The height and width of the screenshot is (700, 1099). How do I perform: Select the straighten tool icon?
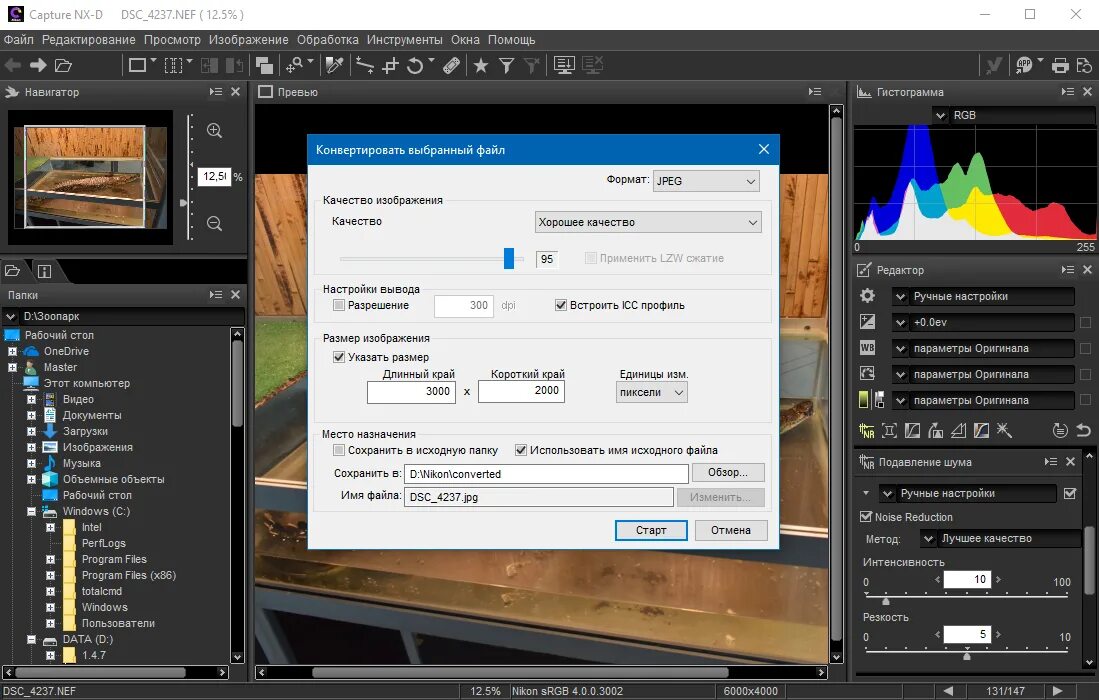click(x=365, y=66)
